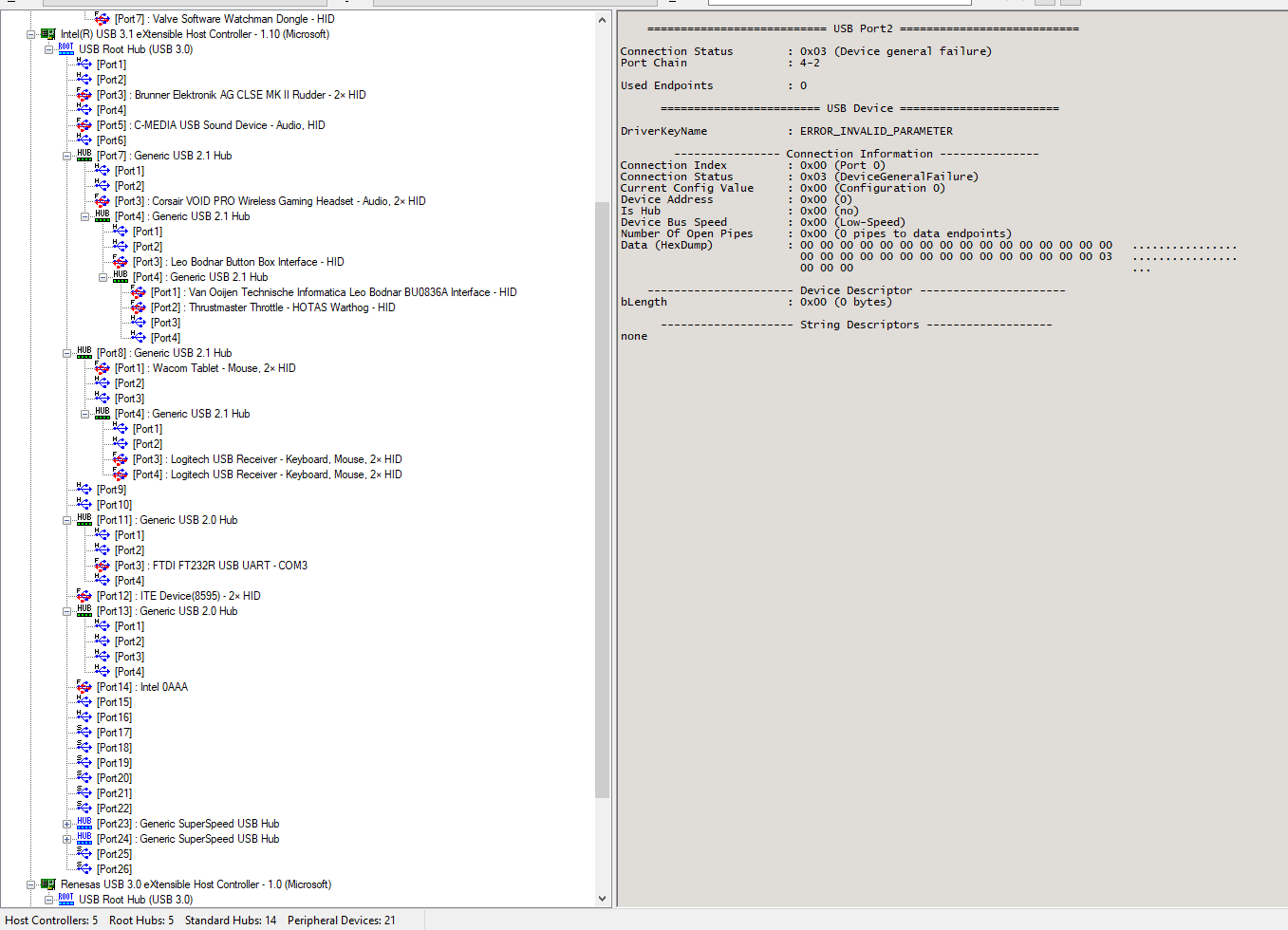Click the '0x00 (Low-Speed)' bus speed value

[852, 222]
